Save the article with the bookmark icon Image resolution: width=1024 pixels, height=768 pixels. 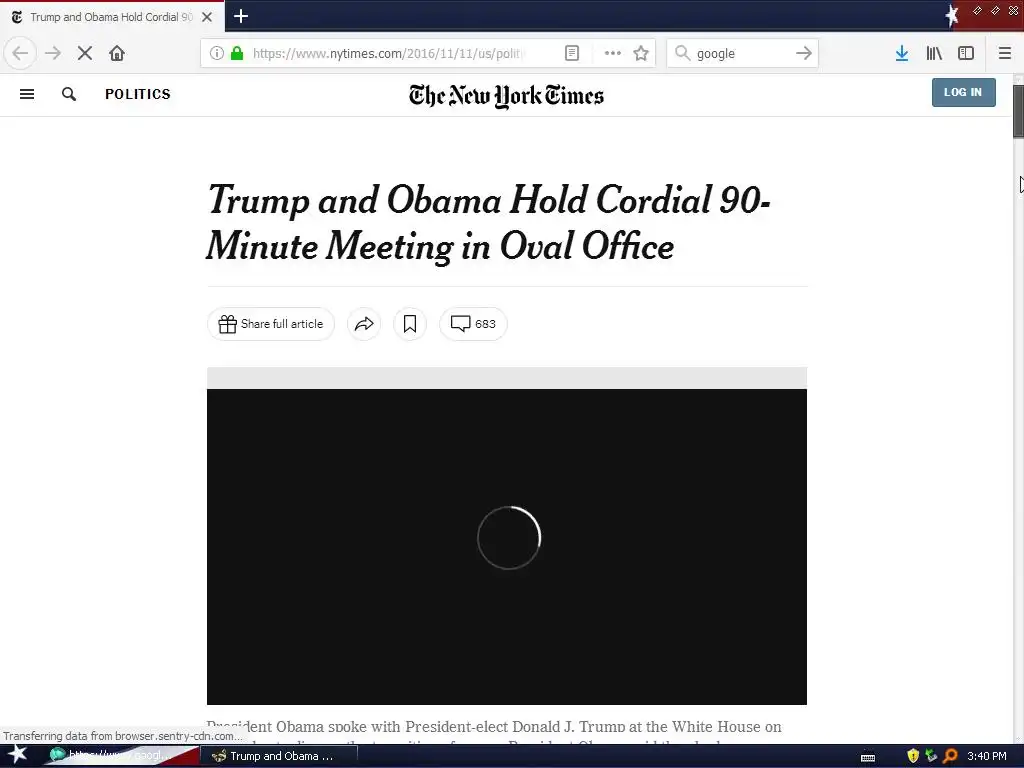click(410, 324)
